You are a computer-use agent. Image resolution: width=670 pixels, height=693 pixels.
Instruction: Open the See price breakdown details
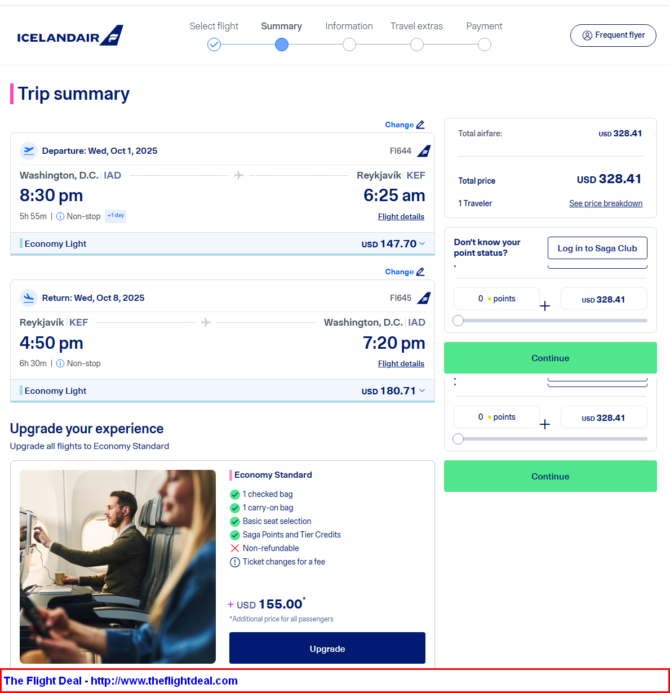pyautogui.click(x=605, y=203)
